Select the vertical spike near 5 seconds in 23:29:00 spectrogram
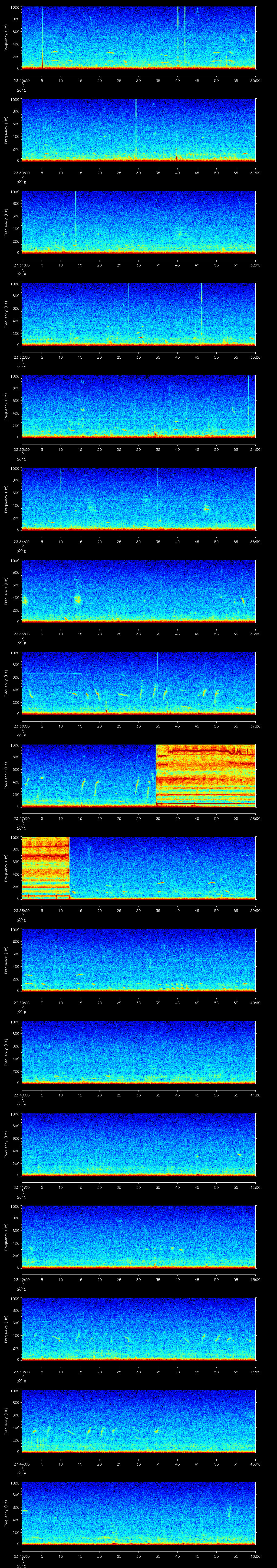The width and height of the screenshot is (277, 1568). coord(42,36)
